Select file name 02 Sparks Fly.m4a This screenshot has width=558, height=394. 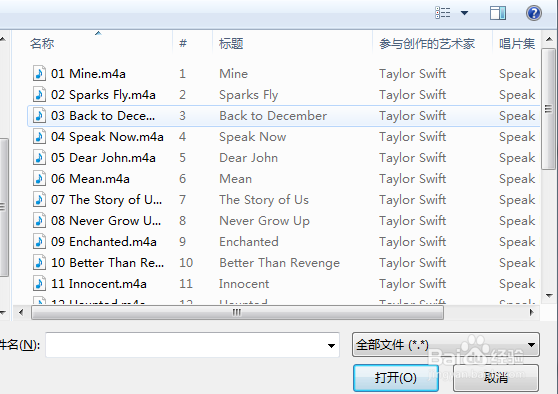[103, 95]
